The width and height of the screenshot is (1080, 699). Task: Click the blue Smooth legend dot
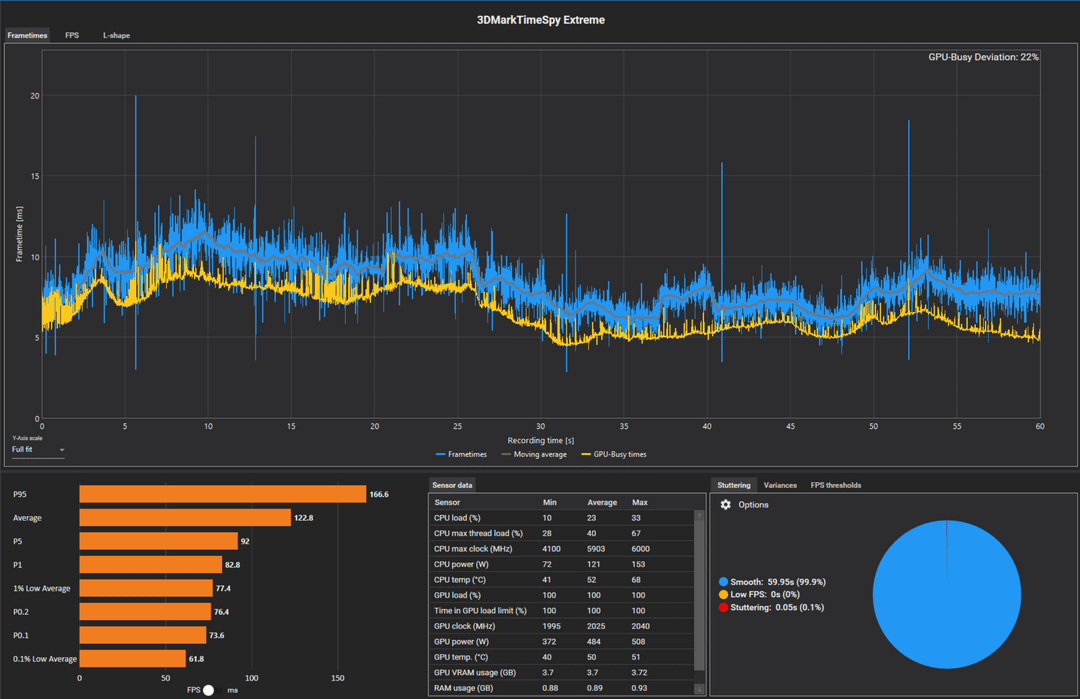[723, 582]
